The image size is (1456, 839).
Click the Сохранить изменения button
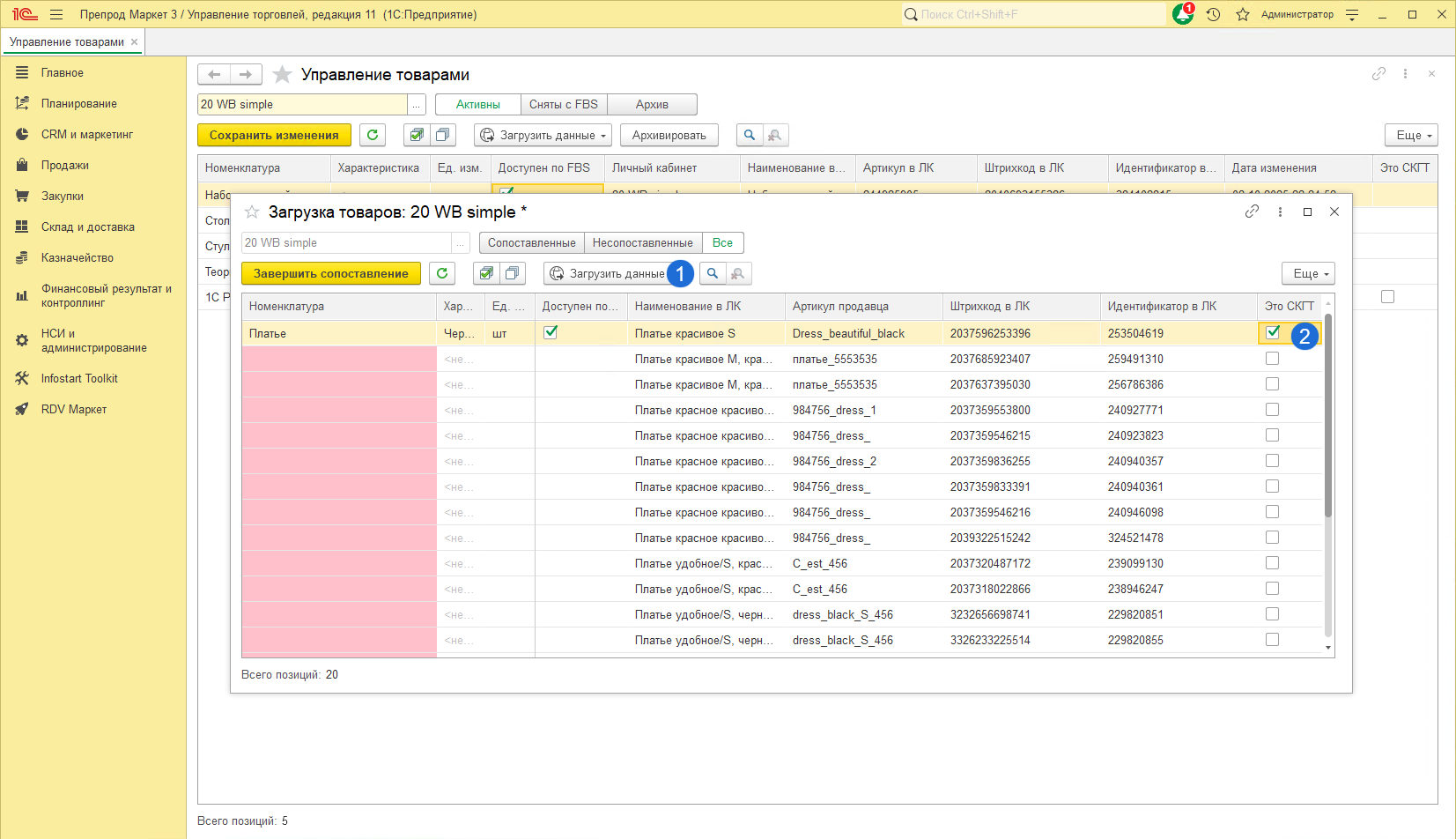point(274,135)
